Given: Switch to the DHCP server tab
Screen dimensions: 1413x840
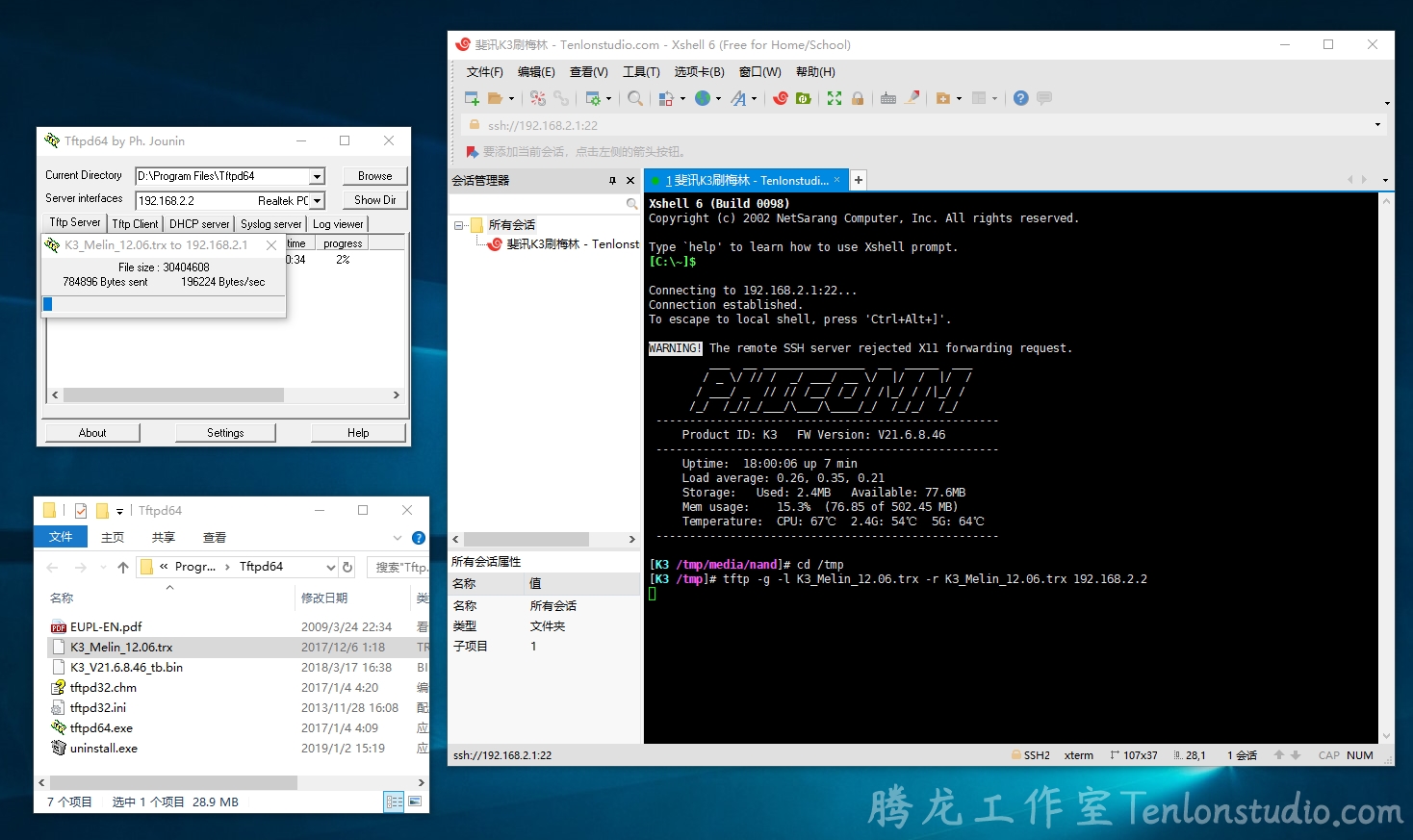Looking at the screenshot, I should 199,224.
